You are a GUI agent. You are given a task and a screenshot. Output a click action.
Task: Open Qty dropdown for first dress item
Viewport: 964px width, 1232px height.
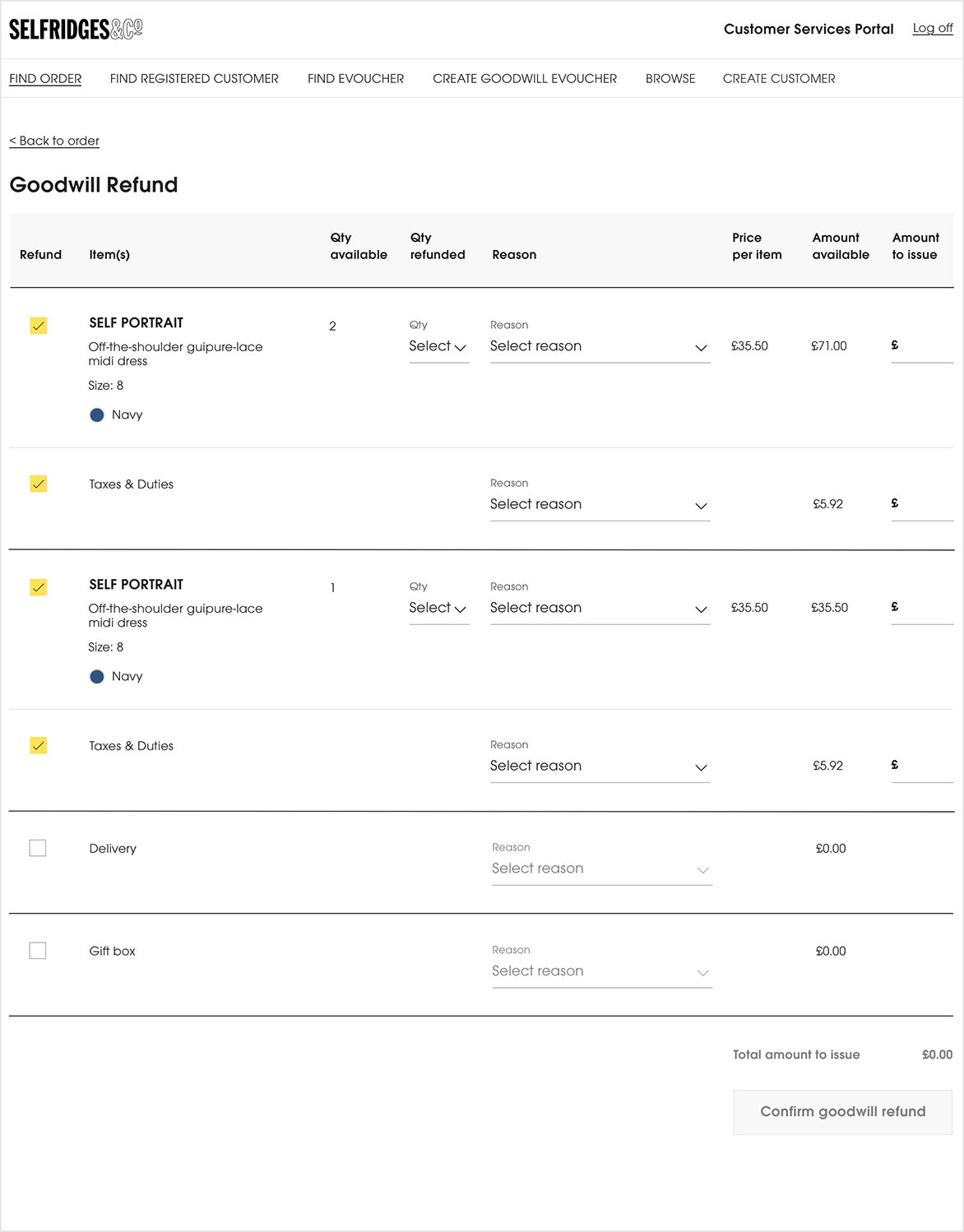438,347
